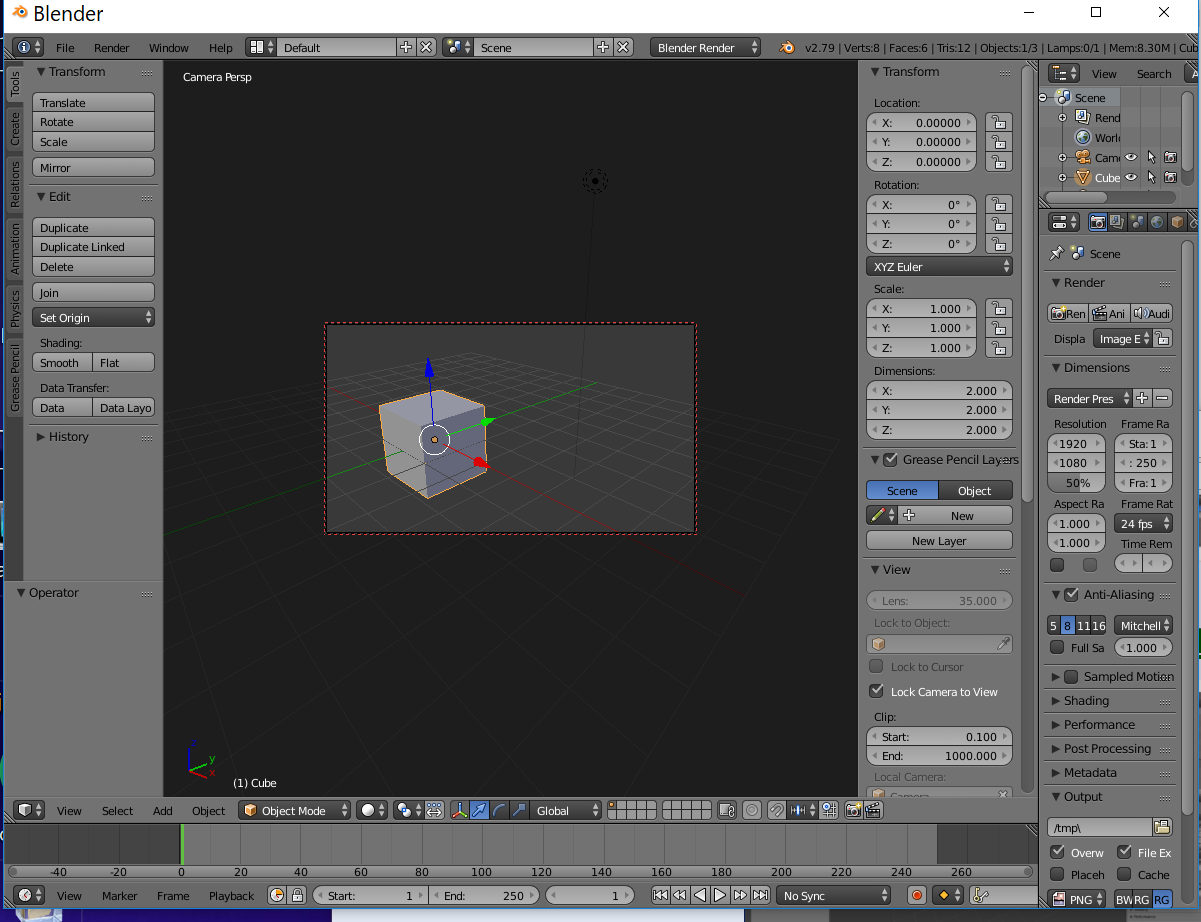Image resolution: width=1201 pixels, height=922 pixels.
Task: Open the Object Mode dropdown
Action: click(x=295, y=810)
